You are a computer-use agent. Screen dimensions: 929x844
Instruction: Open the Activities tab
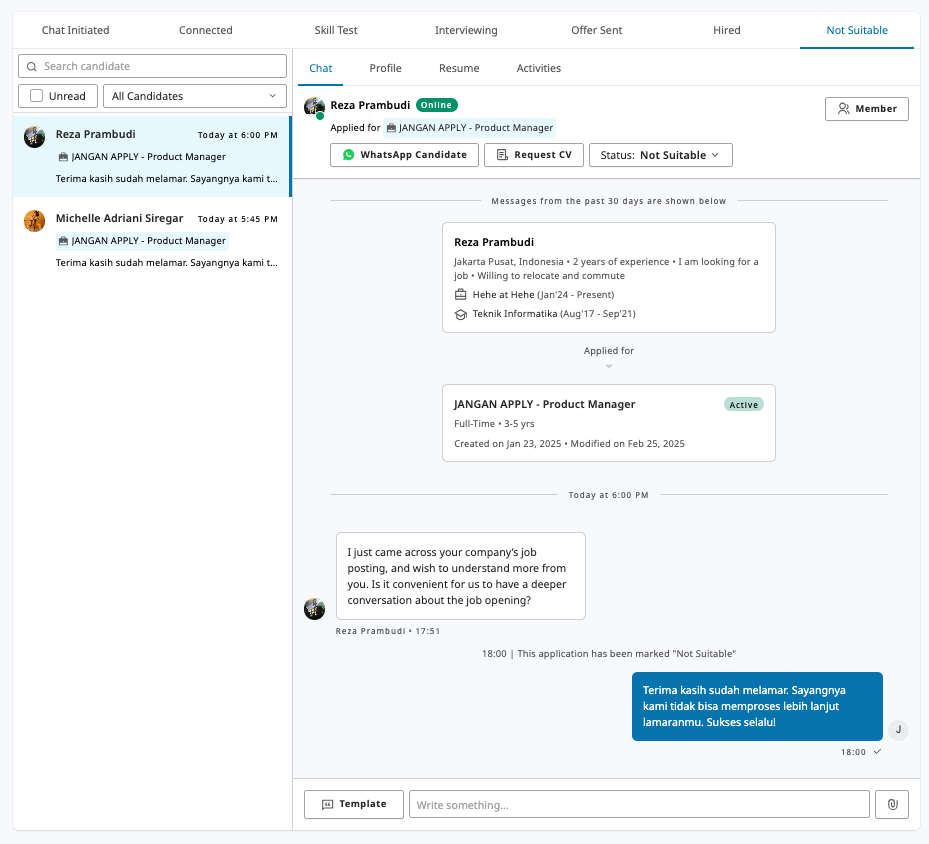pos(539,68)
